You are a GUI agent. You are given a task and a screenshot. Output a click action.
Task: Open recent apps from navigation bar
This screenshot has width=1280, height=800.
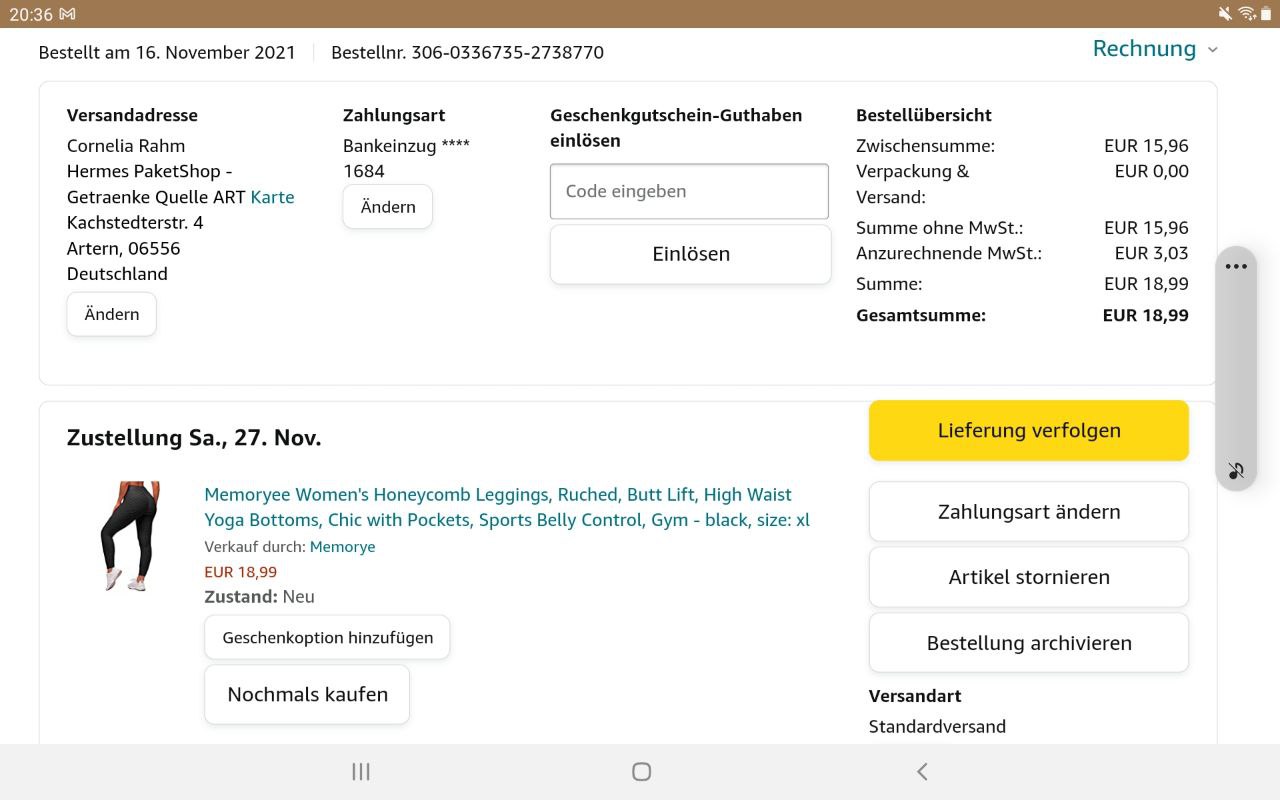click(x=361, y=771)
